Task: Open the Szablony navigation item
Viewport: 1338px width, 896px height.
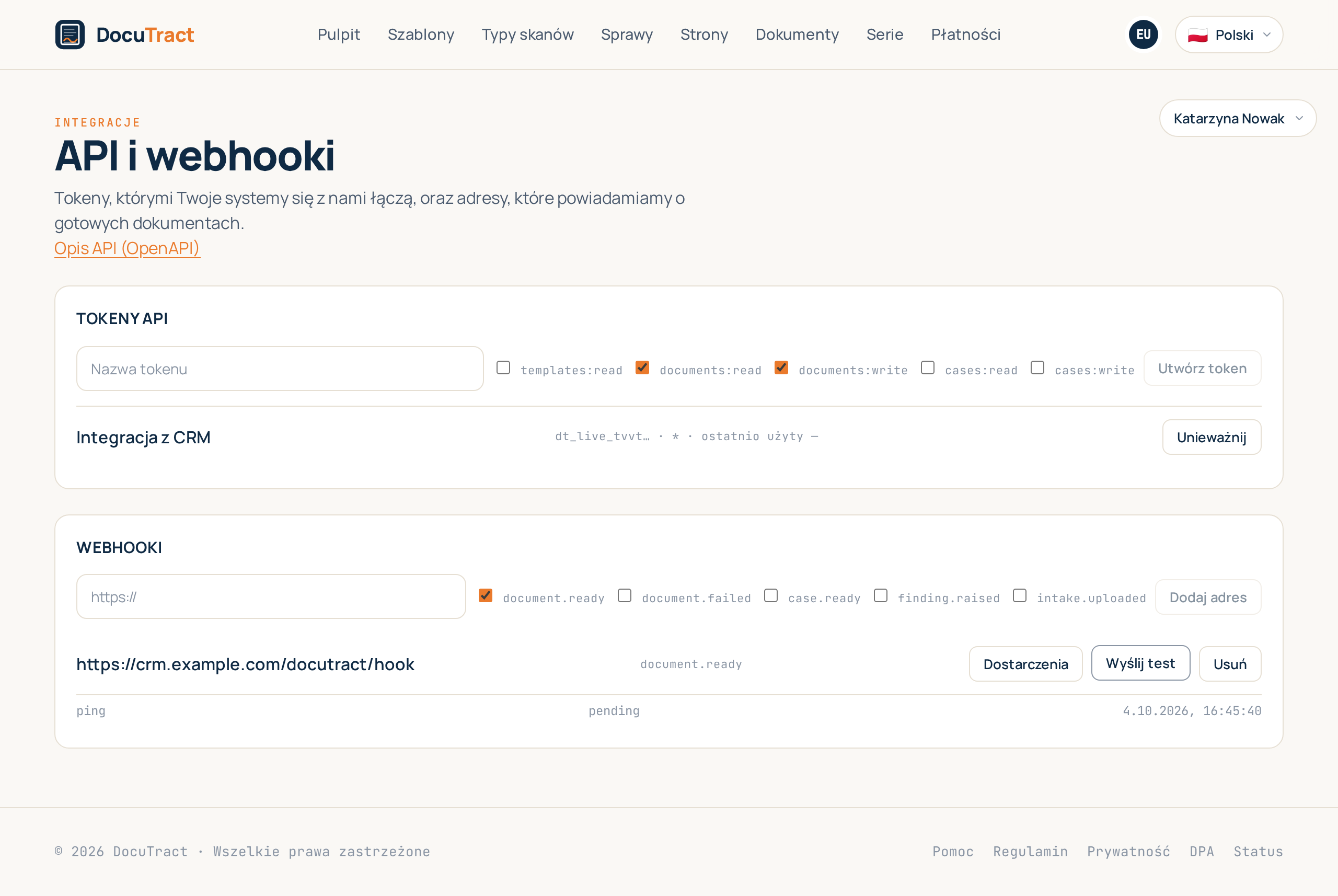Action: pyautogui.click(x=421, y=35)
